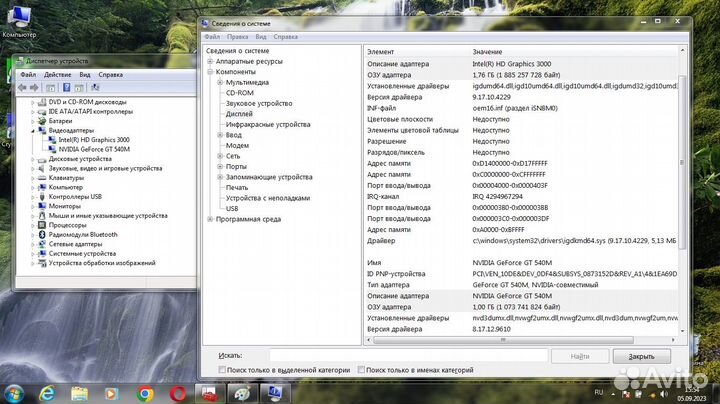This screenshot has height=404, width=720.
Task: Open Файл menu in Сведения о системе
Action: click(212, 37)
